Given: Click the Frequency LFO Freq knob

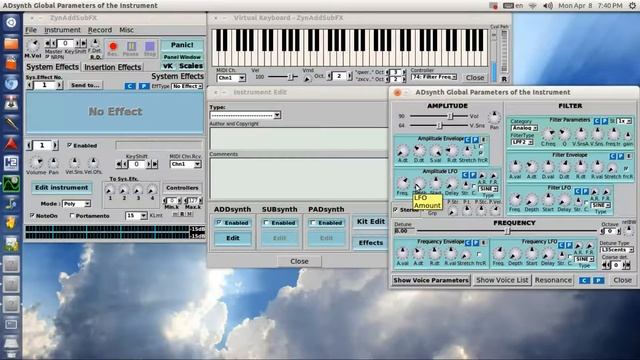Looking at the screenshot, I should (499, 253).
